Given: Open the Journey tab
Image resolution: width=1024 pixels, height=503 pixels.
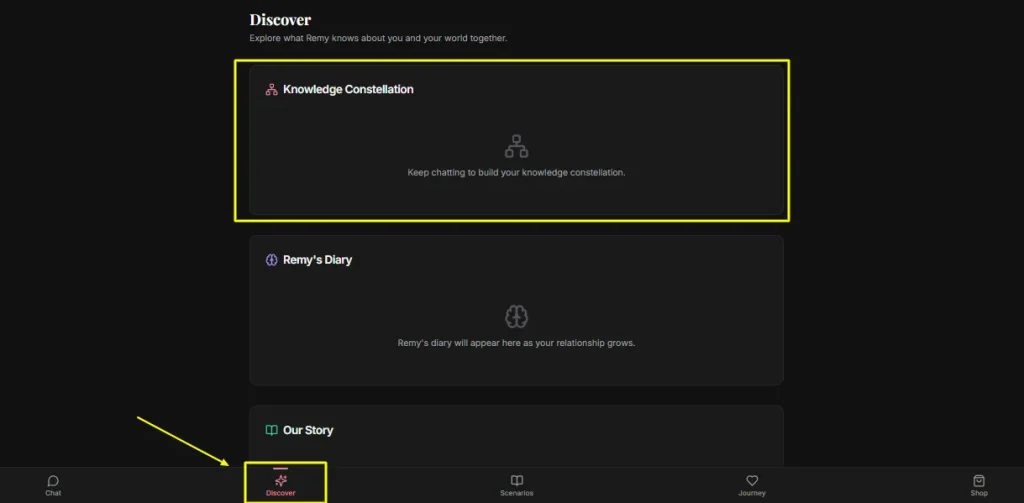Looking at the screenshot, I should (x=752, y=486).
